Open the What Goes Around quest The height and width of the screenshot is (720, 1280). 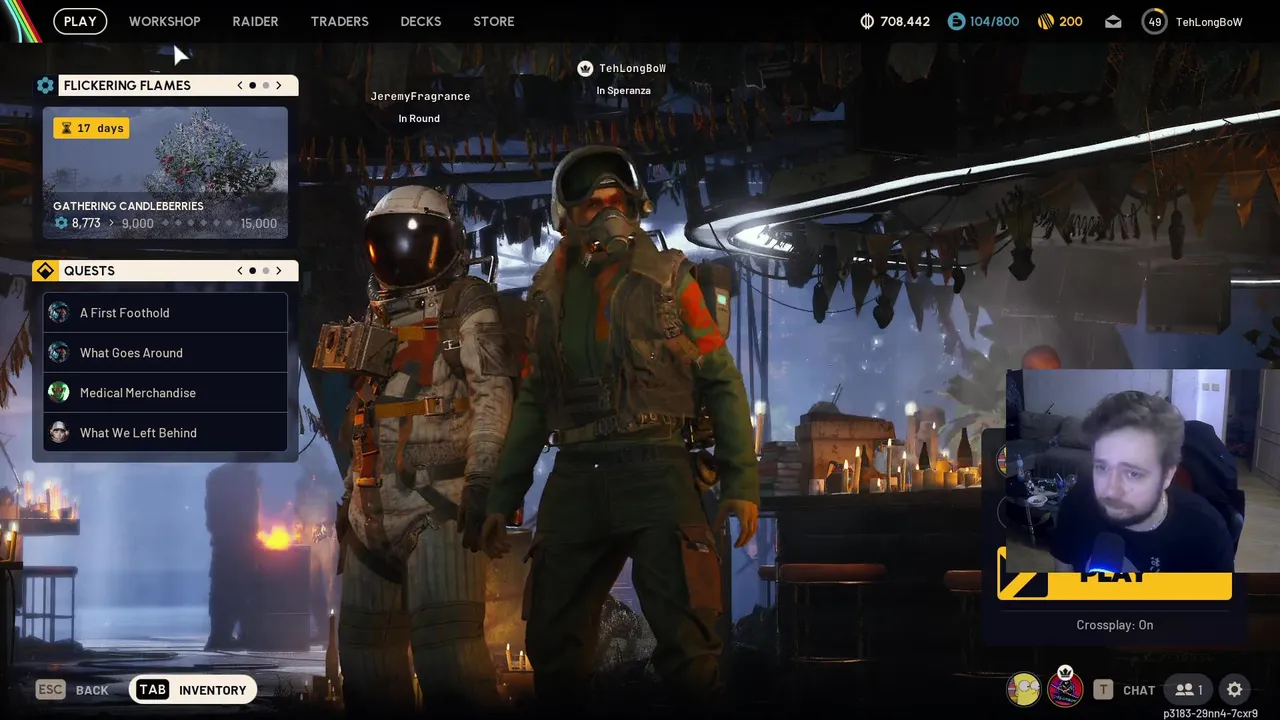pos(165,353)
